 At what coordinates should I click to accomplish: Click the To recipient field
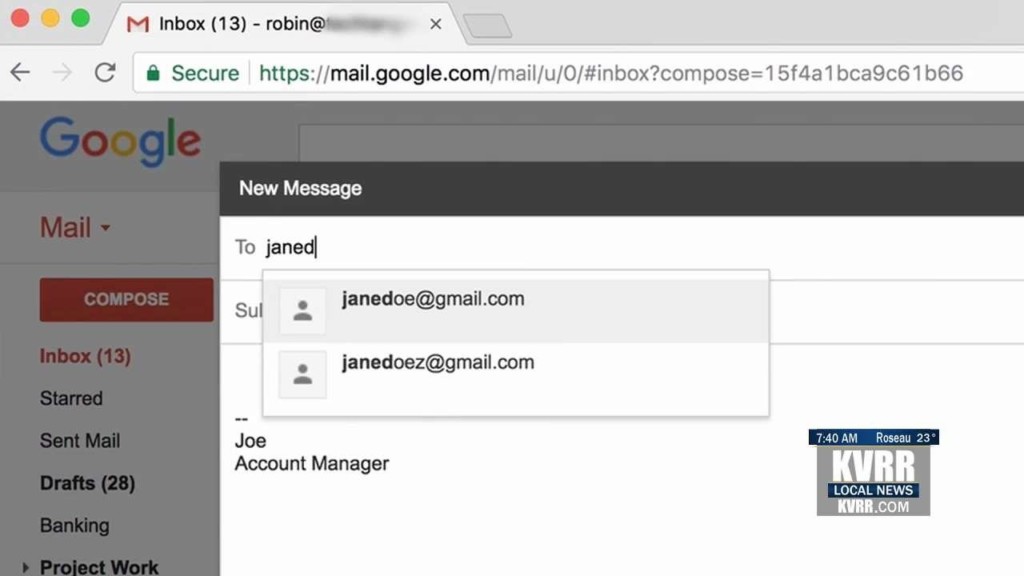click(x=627, y=248)
